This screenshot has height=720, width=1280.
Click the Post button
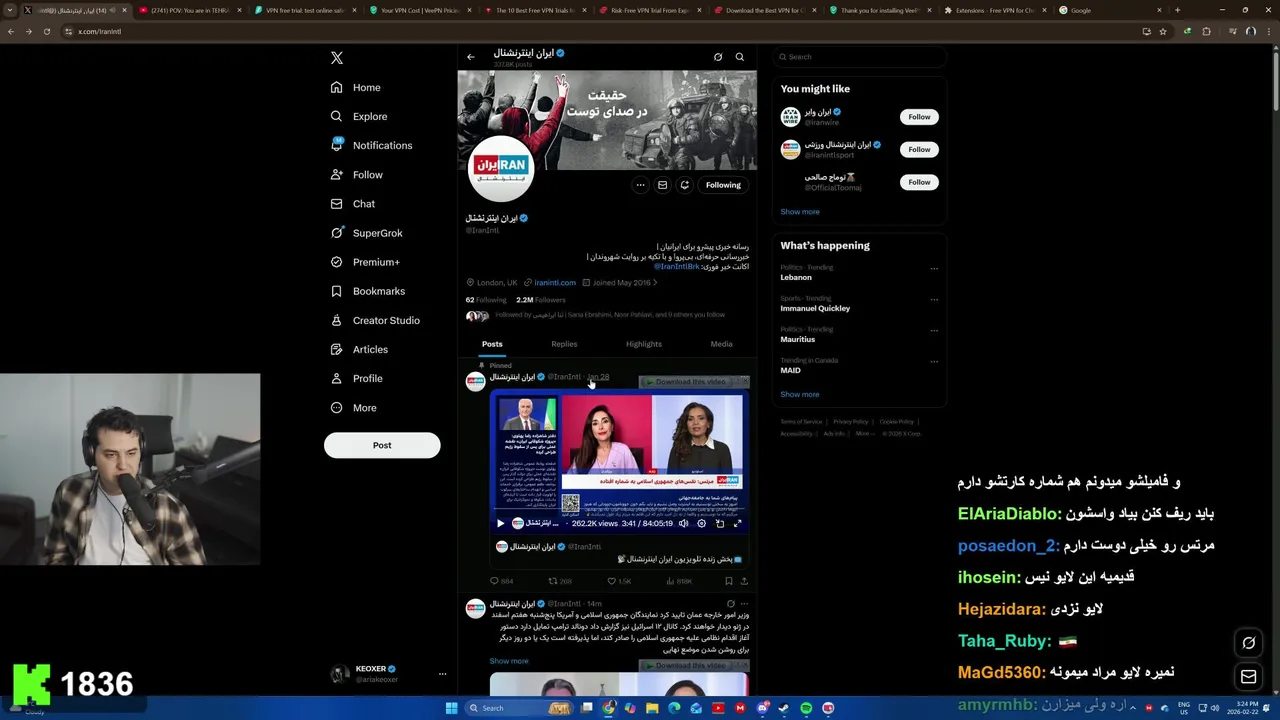382,445
